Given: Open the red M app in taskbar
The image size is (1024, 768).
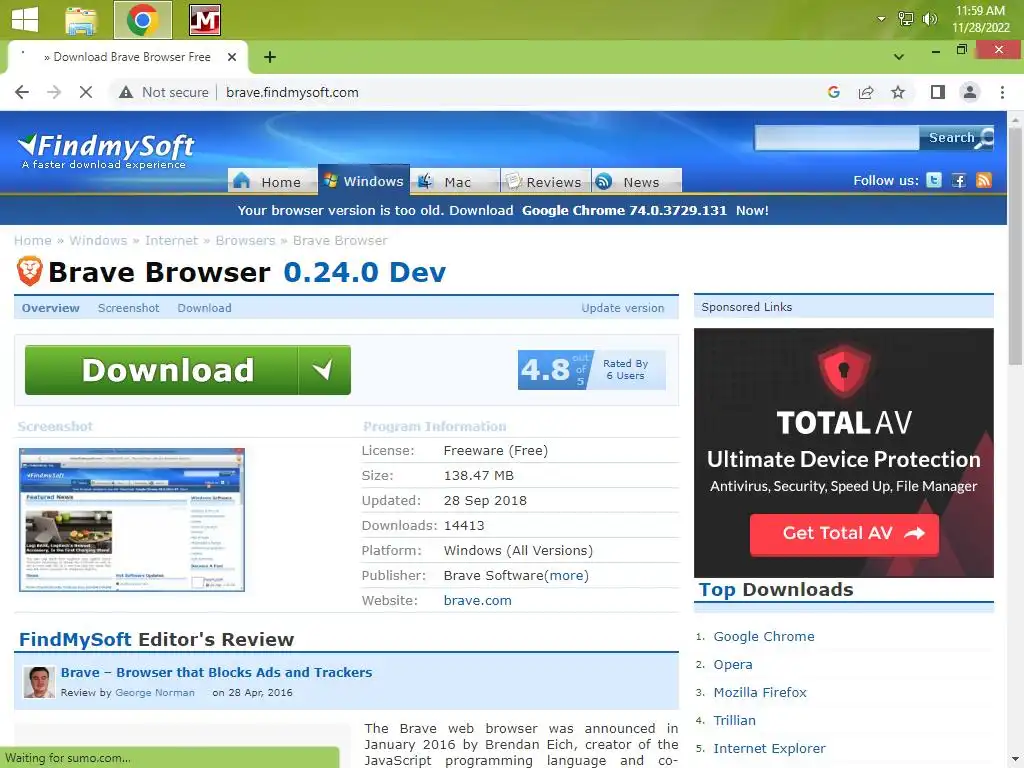Looking at the screenshot, I should pos(204,20).
